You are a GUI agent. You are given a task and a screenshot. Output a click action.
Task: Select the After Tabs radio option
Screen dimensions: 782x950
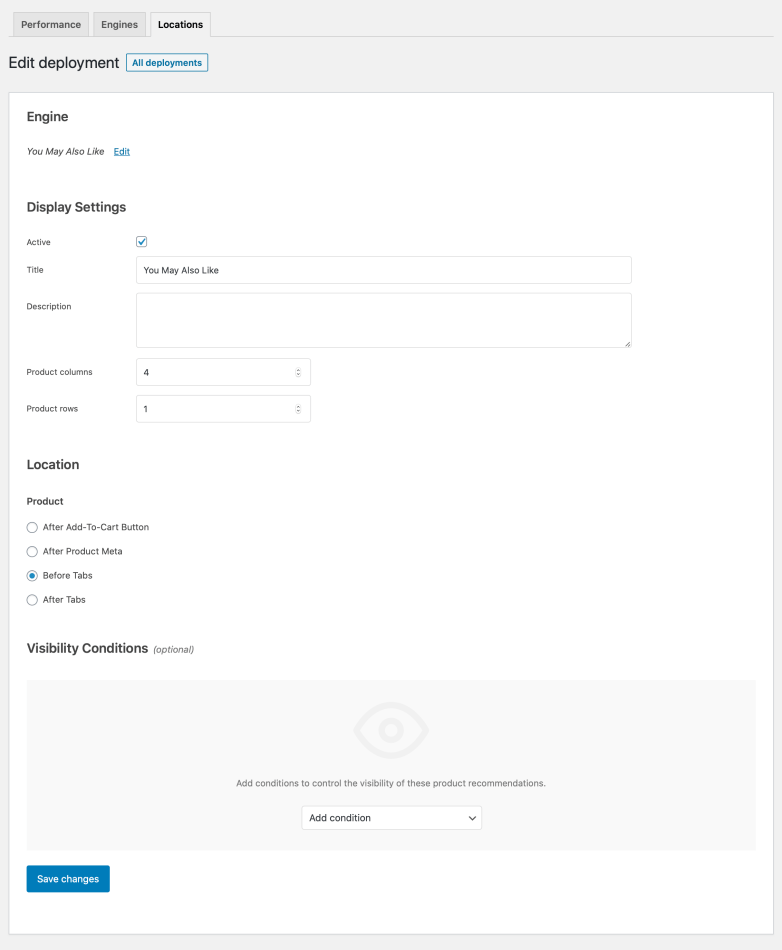click(x=32, y=600)
